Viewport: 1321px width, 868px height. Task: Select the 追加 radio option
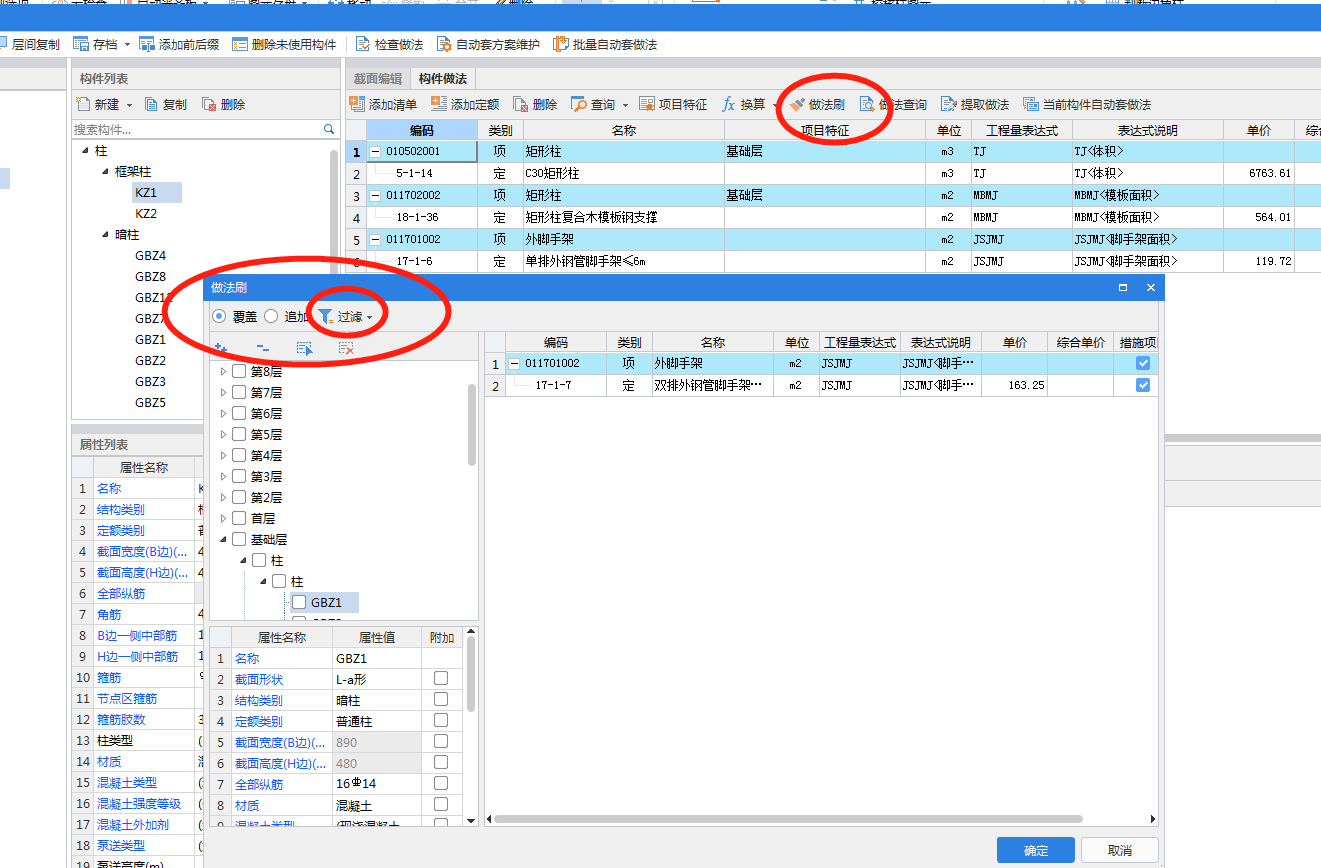coord(271,316)
